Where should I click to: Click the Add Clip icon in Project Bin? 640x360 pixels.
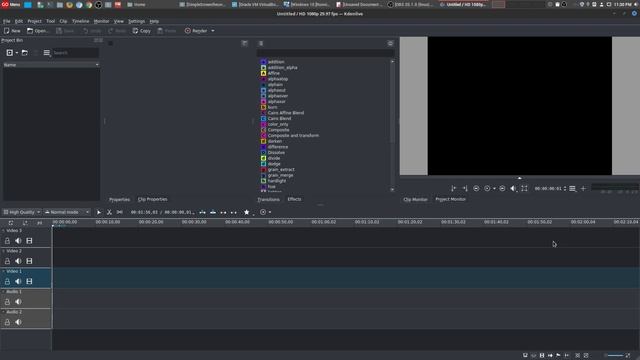point(9,53)
